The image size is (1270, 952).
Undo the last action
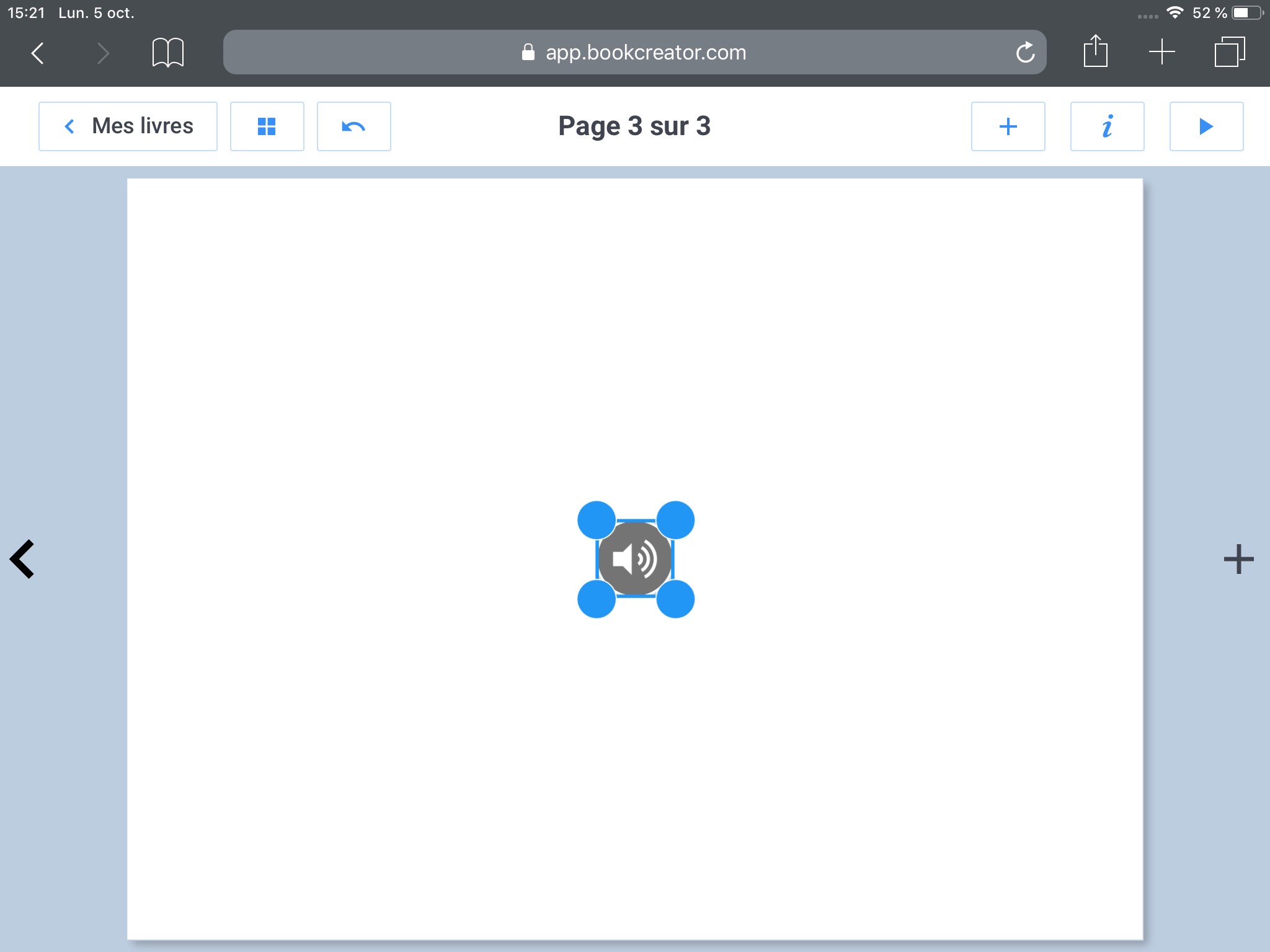(353, 126)
